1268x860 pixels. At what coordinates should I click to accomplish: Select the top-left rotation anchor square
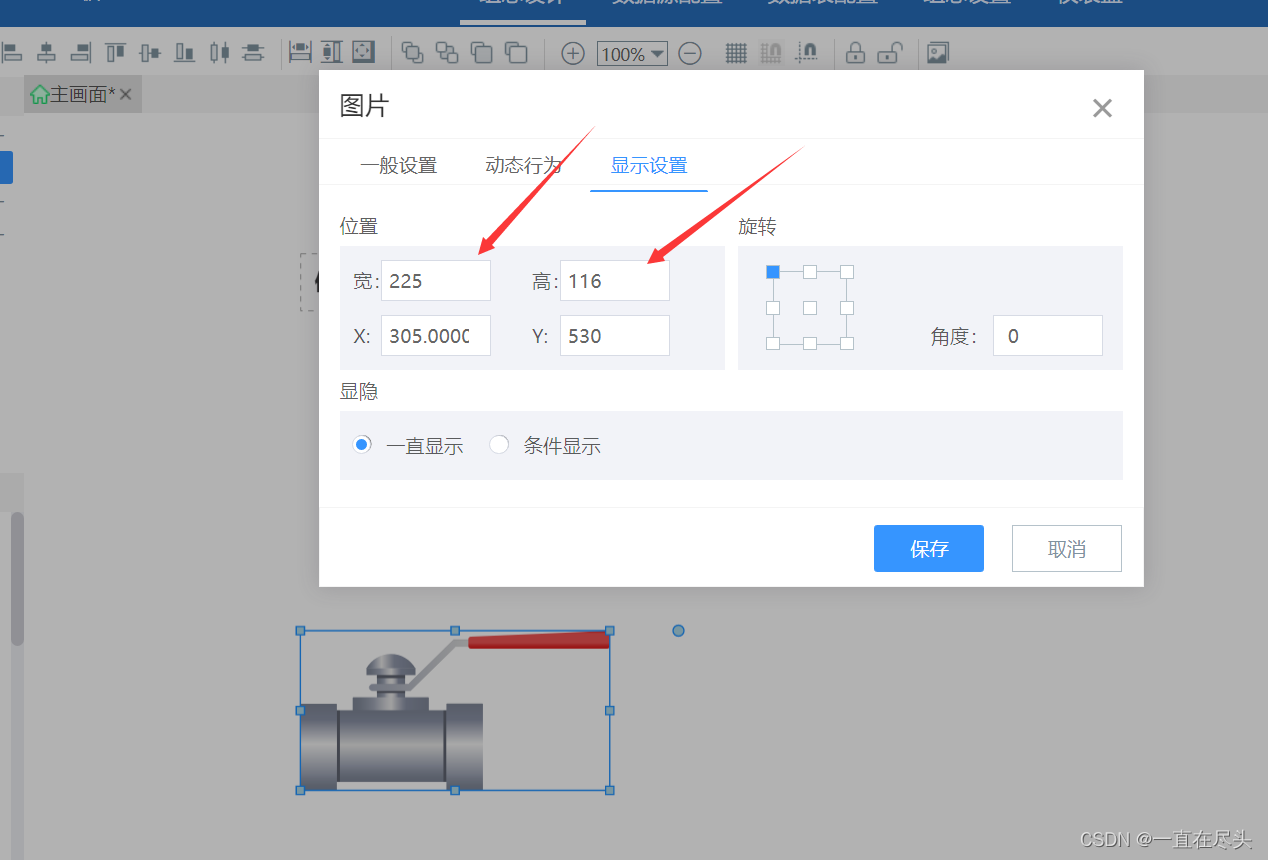coord(772,271)
